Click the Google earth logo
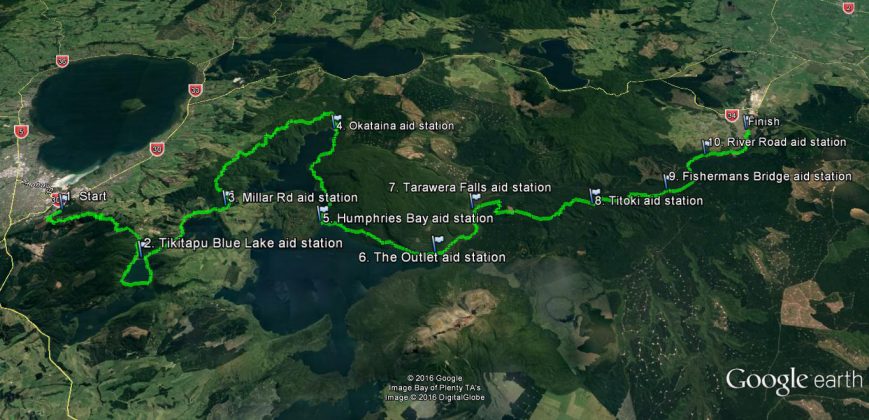The width and height of the screenshot is (869, 420). [x=794, y=380]
